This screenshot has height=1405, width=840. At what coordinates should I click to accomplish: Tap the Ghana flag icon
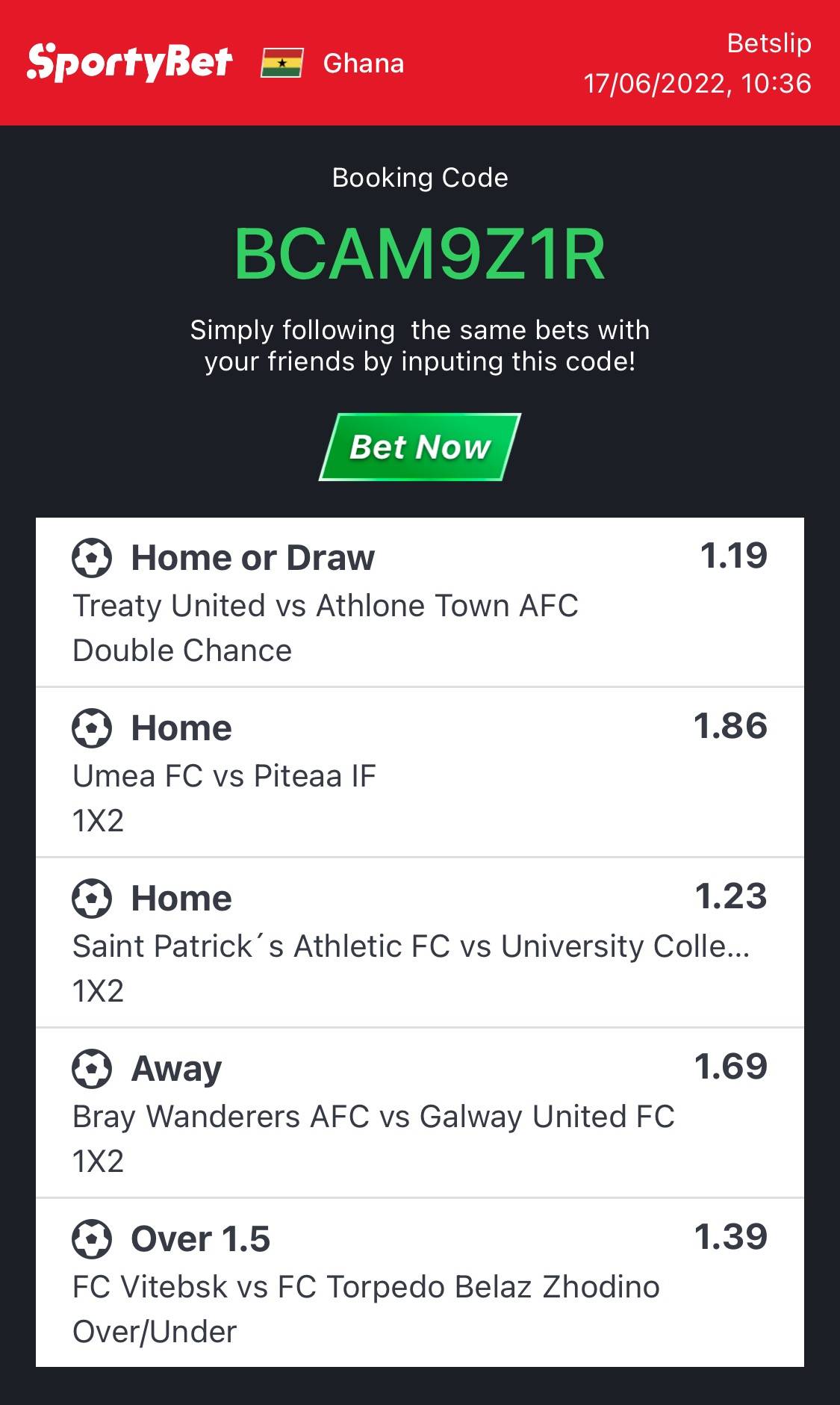[x=281, y=63]
